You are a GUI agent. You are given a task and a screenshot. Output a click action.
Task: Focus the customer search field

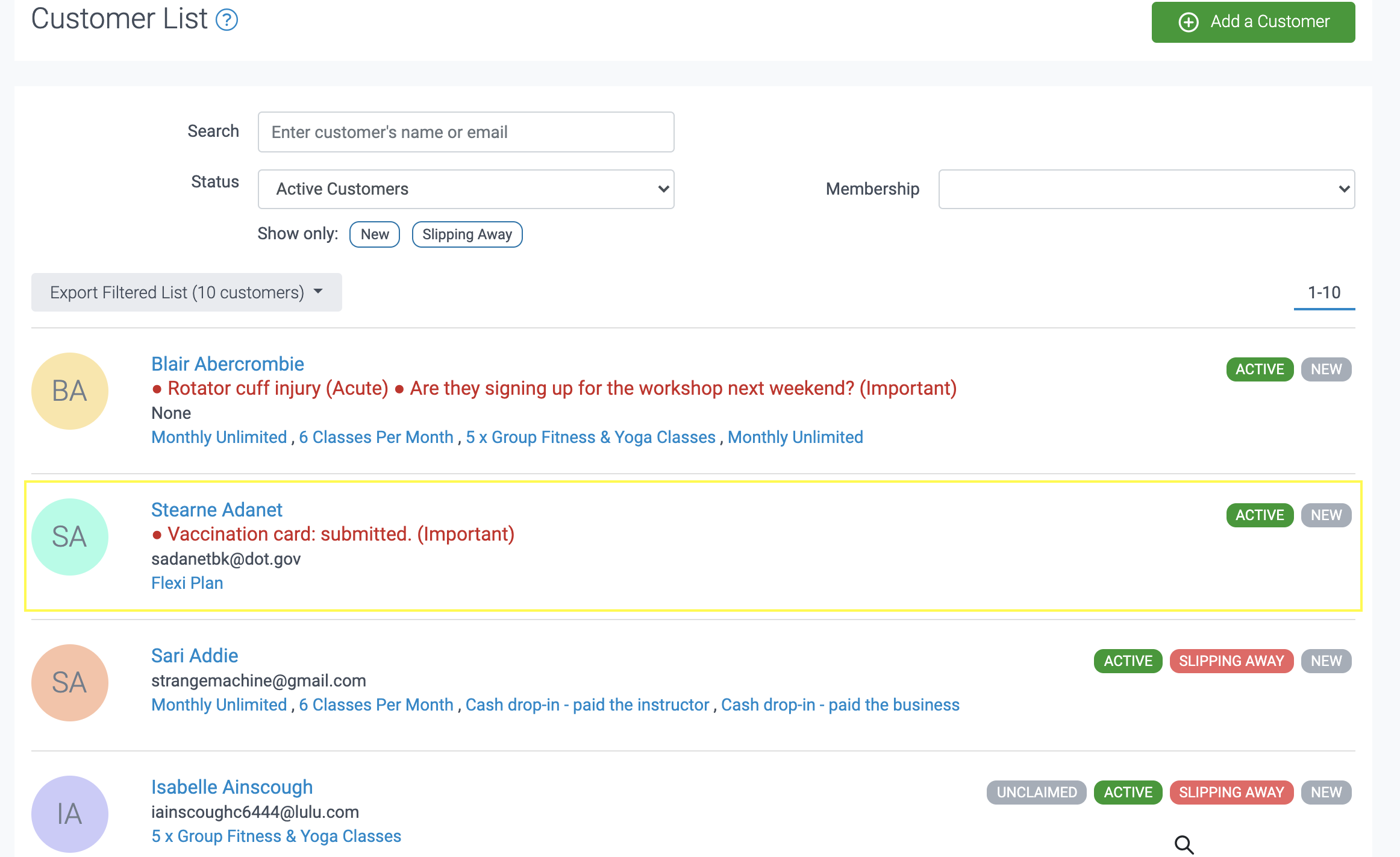[466, 132]
